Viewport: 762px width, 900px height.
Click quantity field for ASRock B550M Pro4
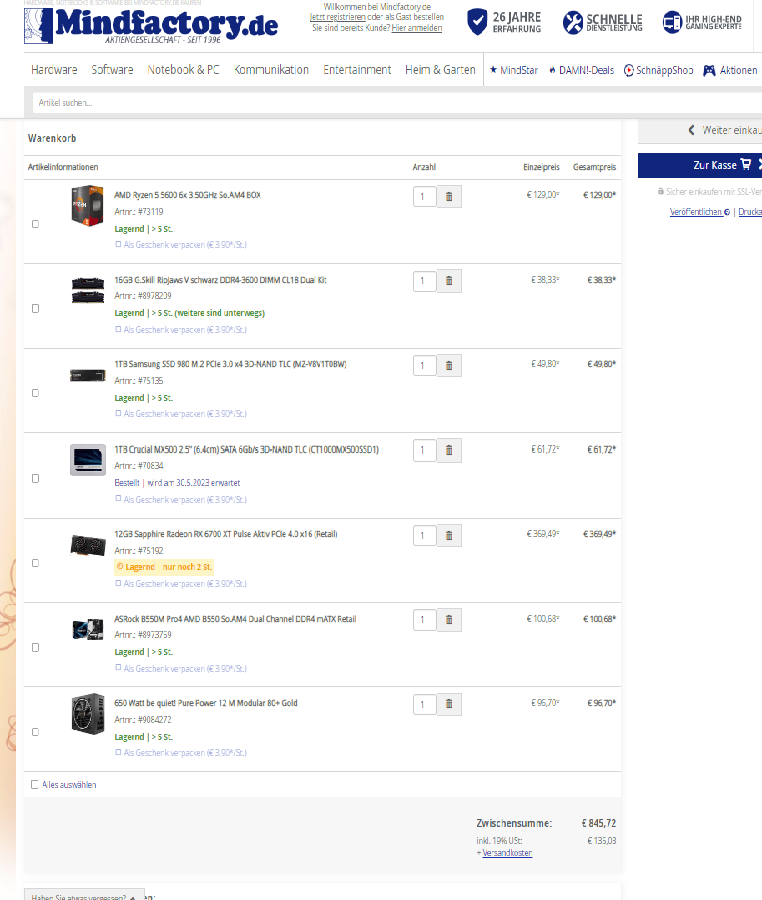pyautogui.click(x=425, y=620)
